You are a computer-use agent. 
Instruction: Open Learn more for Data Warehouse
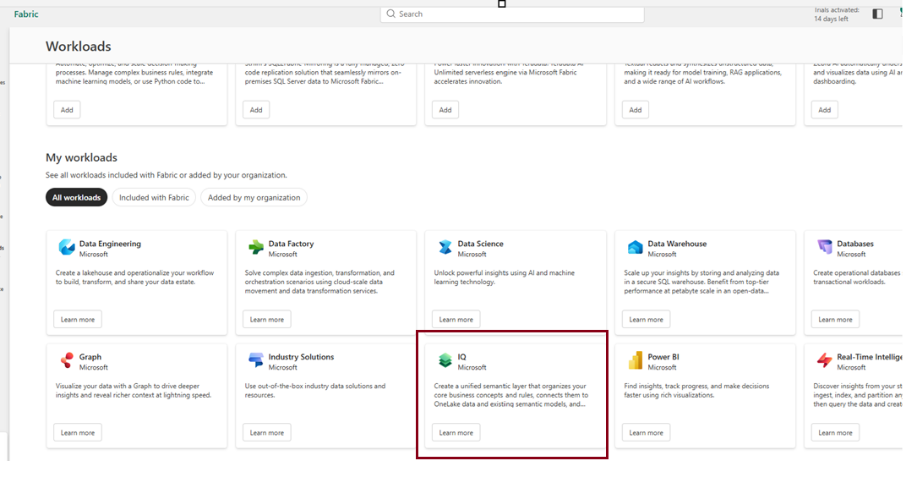pyautogui.click(x=646, y=319)
